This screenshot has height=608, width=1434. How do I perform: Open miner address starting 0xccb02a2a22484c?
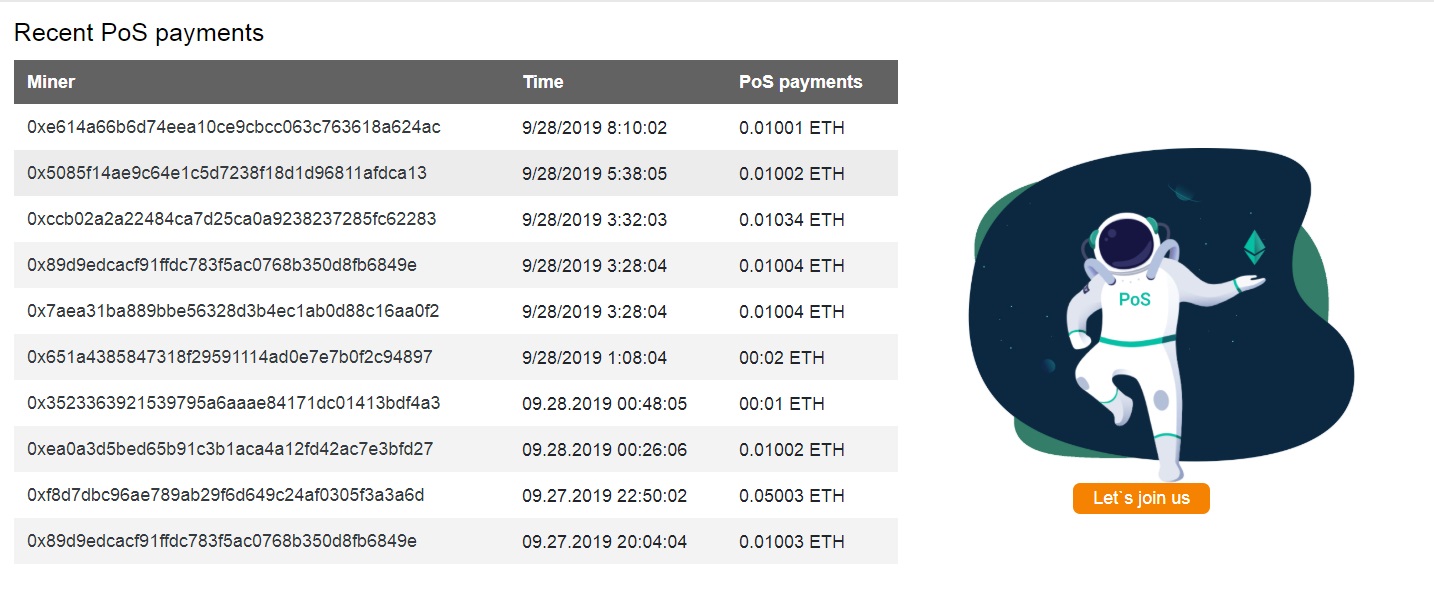[232, 219]
